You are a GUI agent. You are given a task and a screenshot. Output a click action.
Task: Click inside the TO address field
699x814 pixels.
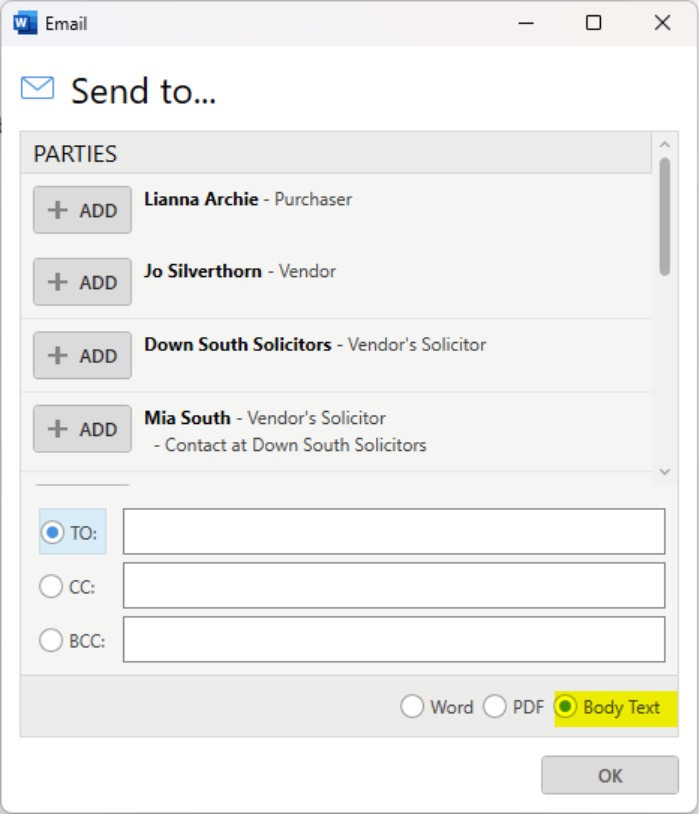pos(393,531)
